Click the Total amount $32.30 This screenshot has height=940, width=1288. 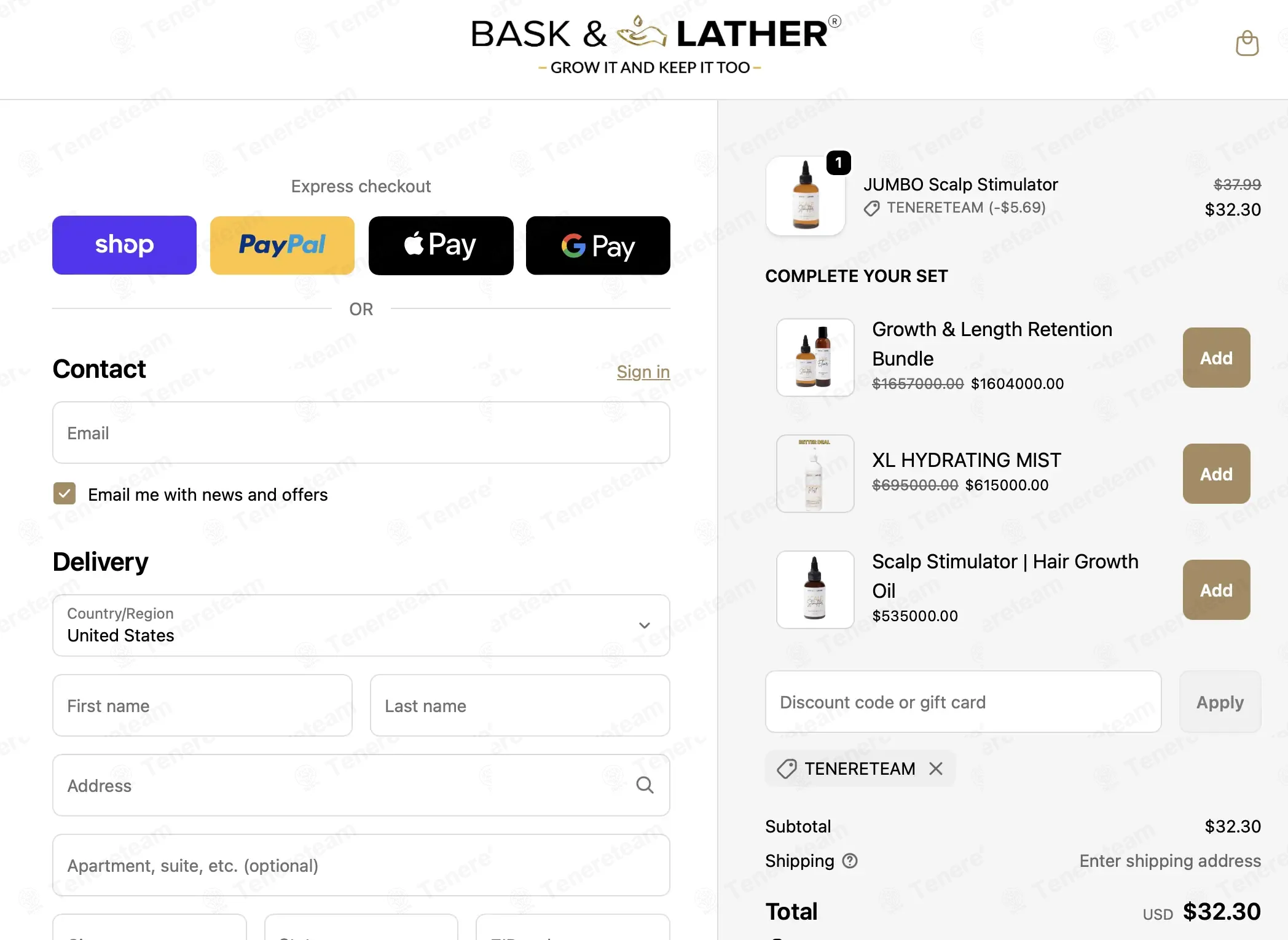1222,912
